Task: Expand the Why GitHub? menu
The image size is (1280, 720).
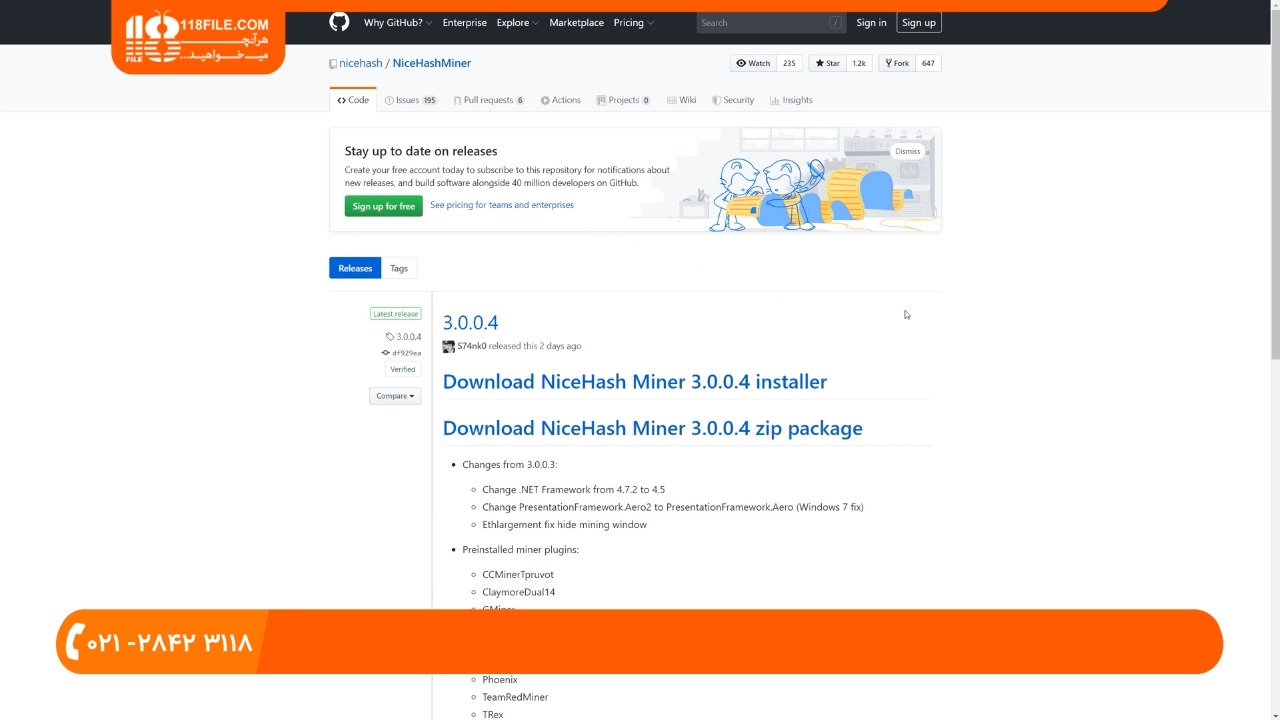Action: point(398,22)
